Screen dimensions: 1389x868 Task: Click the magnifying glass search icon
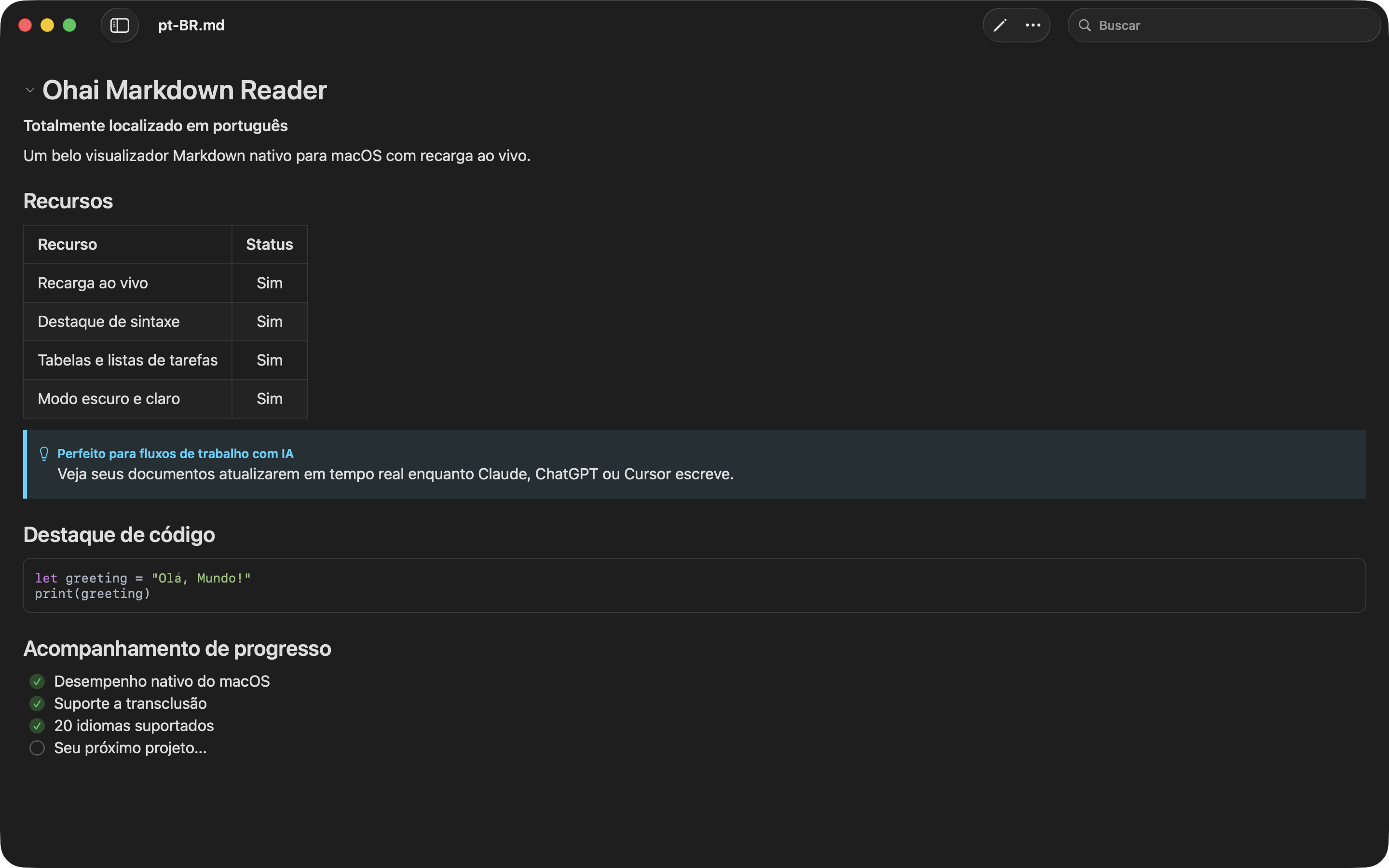click(x=1084, y=25)
